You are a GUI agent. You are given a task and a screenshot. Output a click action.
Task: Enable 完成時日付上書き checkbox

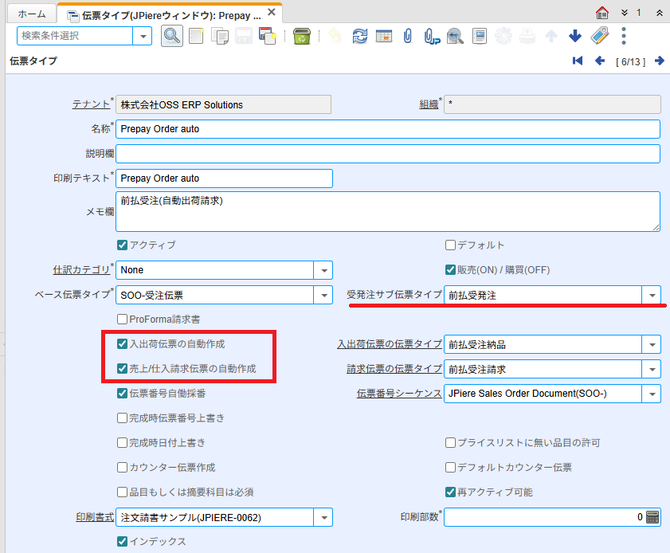pos(122,442)
